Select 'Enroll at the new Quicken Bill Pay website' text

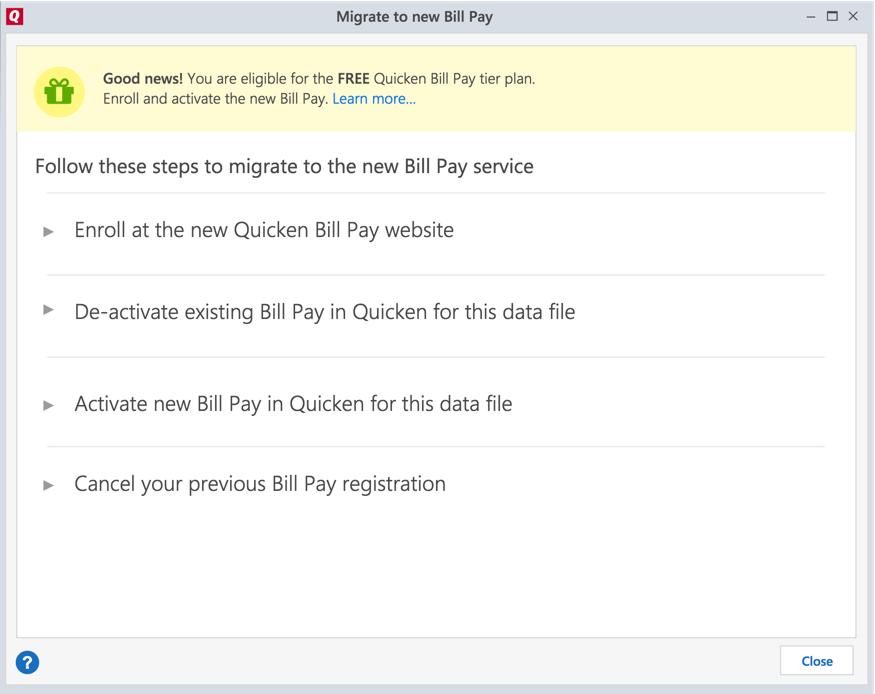coord(264,230)
